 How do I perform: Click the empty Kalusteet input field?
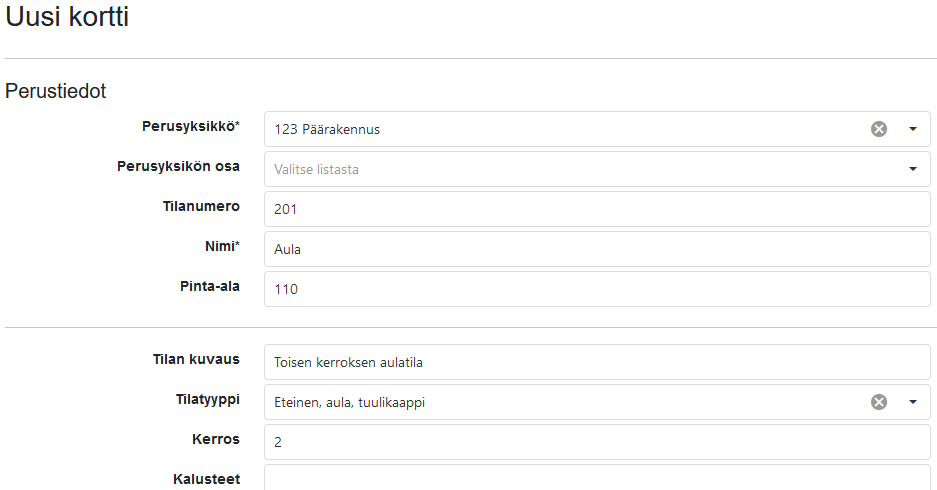597,478
